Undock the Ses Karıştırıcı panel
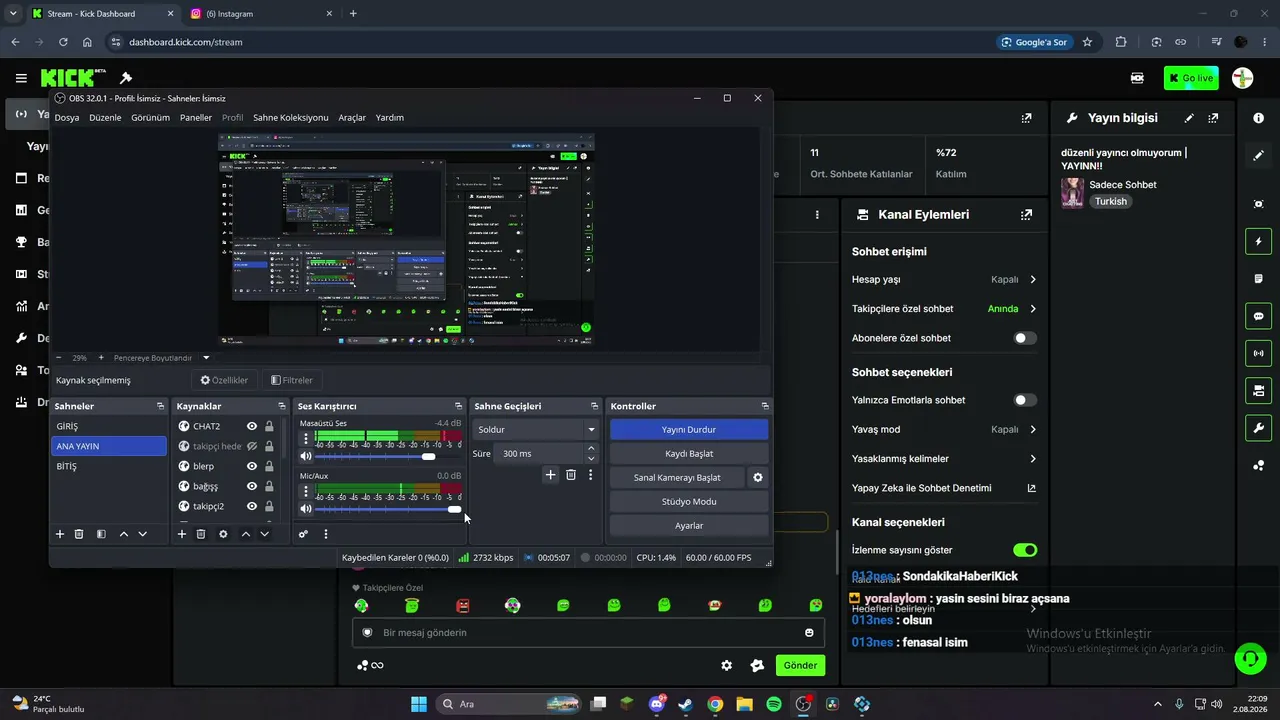1280x720 pixels. [x=459, y=406]
